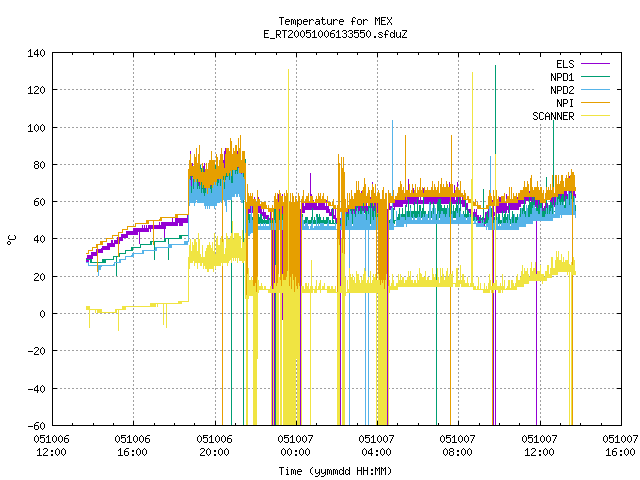Image resolution: width=640 pixels, height=480 pixels.
Task: Click the y-axis value 40
Action: 40,239
